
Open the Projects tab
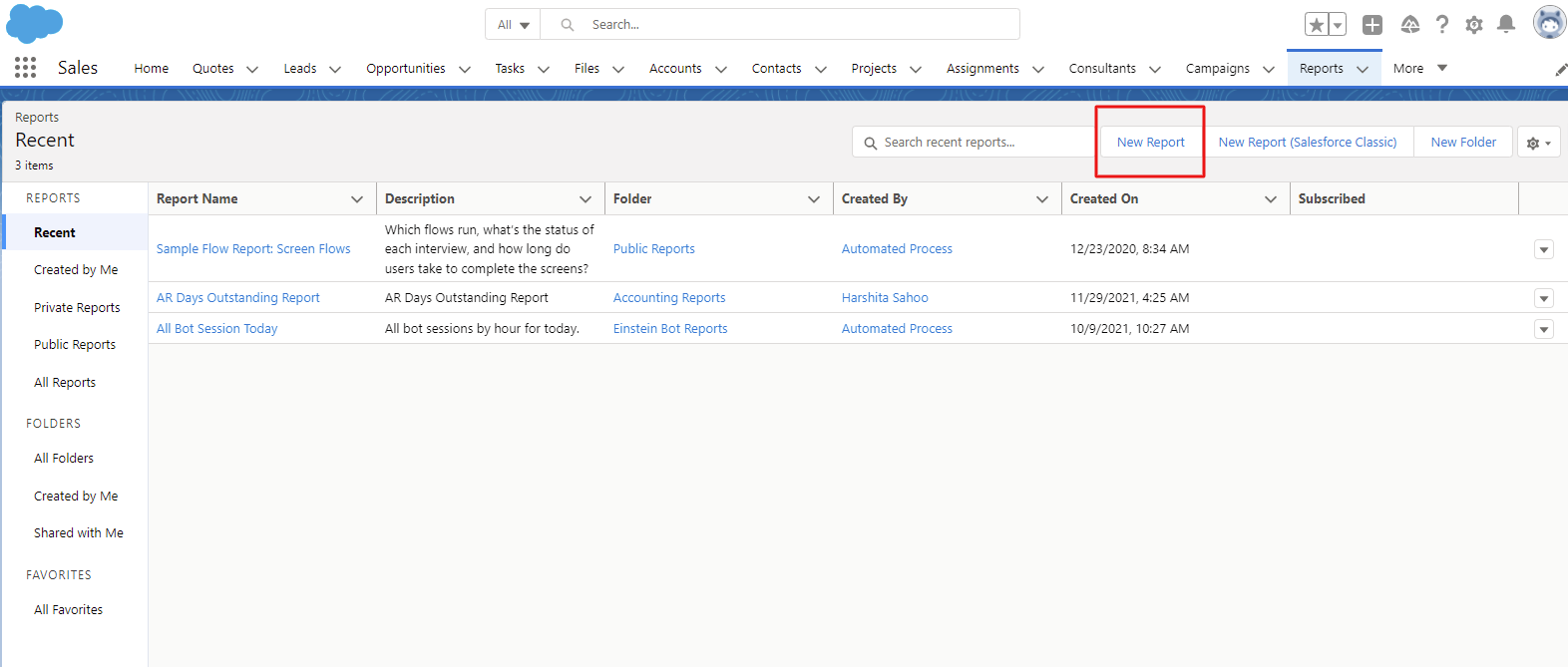coord(874,69)
